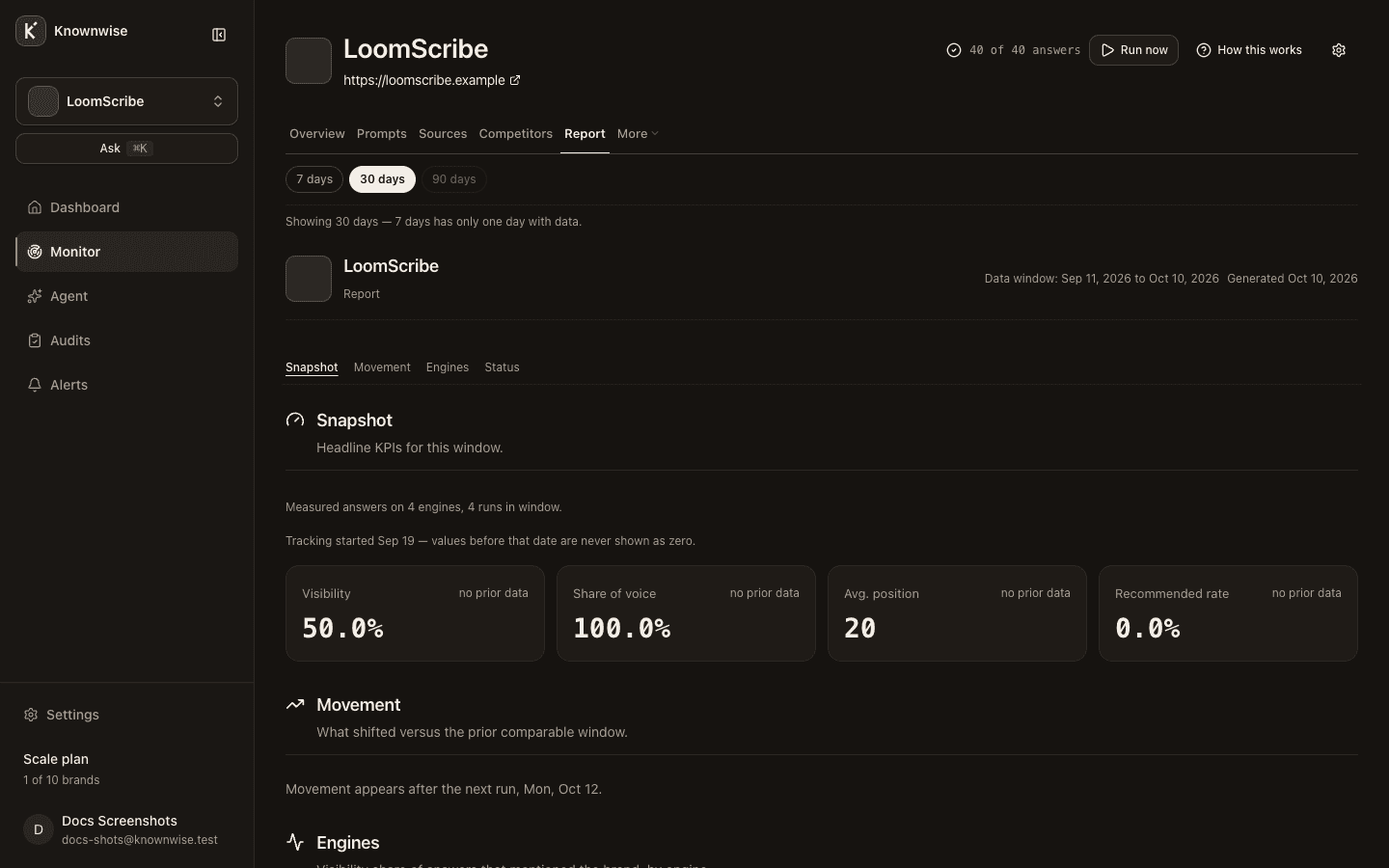
Task: Collapse the sidebar panel icon
Action: [219, 35]
